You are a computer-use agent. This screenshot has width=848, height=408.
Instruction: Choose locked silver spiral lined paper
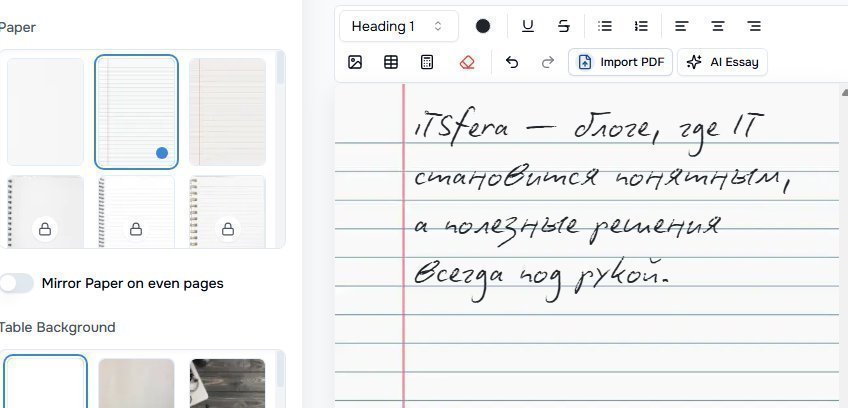coord(136,212)
